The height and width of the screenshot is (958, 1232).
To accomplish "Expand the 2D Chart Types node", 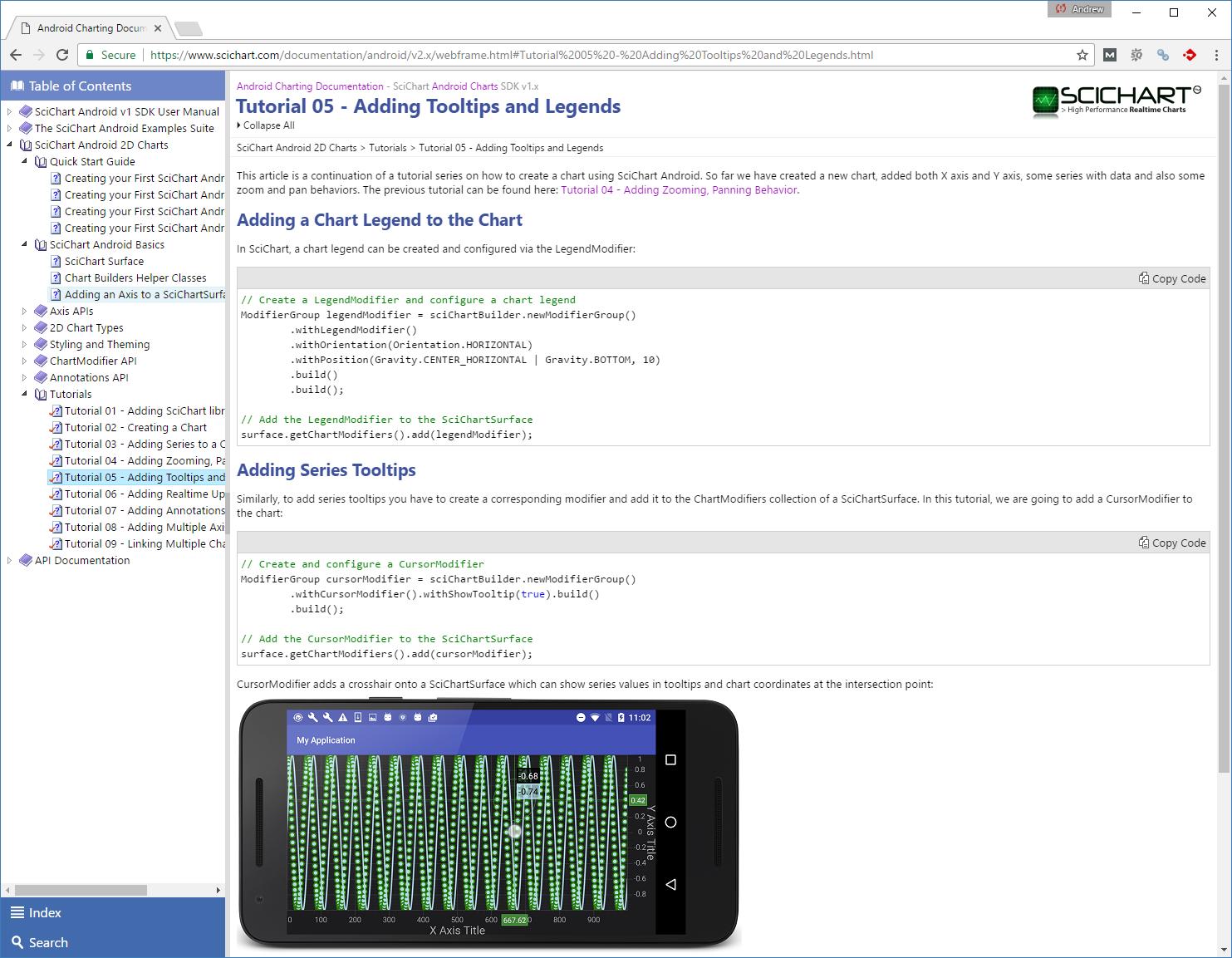I will (24, 327).
